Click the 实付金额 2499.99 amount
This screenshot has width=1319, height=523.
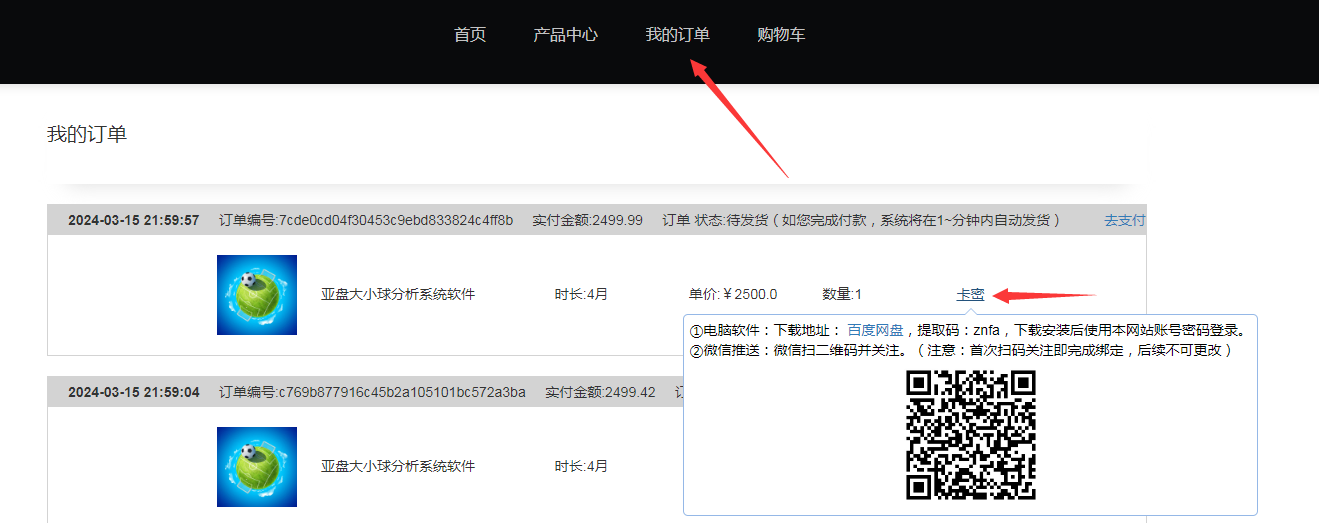coord(587,220)
